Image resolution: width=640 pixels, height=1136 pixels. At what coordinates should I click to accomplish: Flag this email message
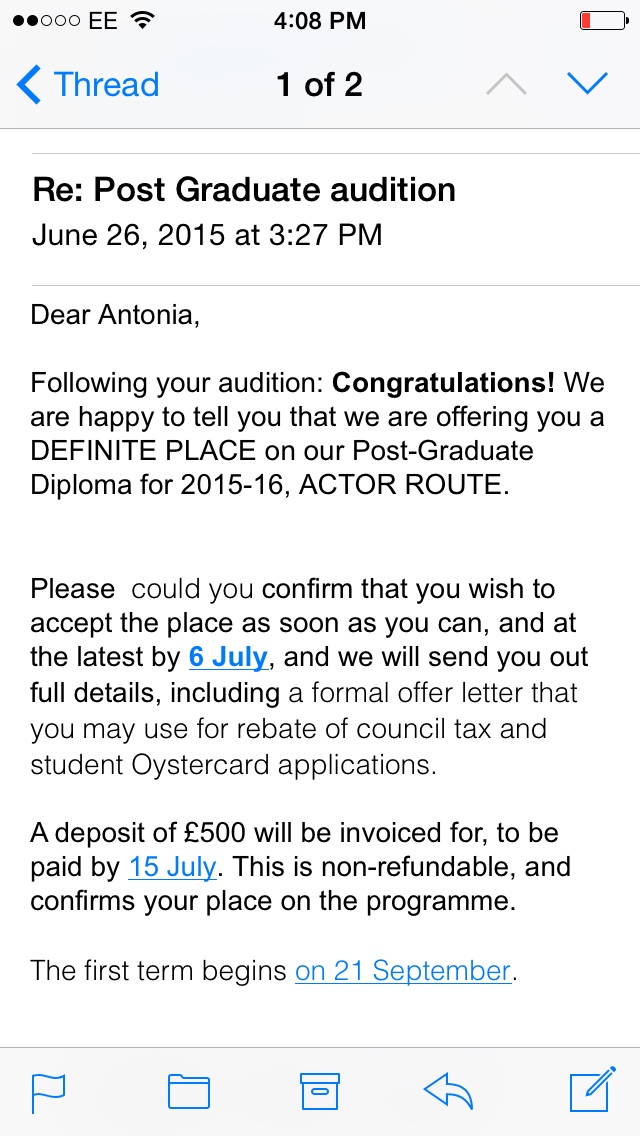point(49,1091)
